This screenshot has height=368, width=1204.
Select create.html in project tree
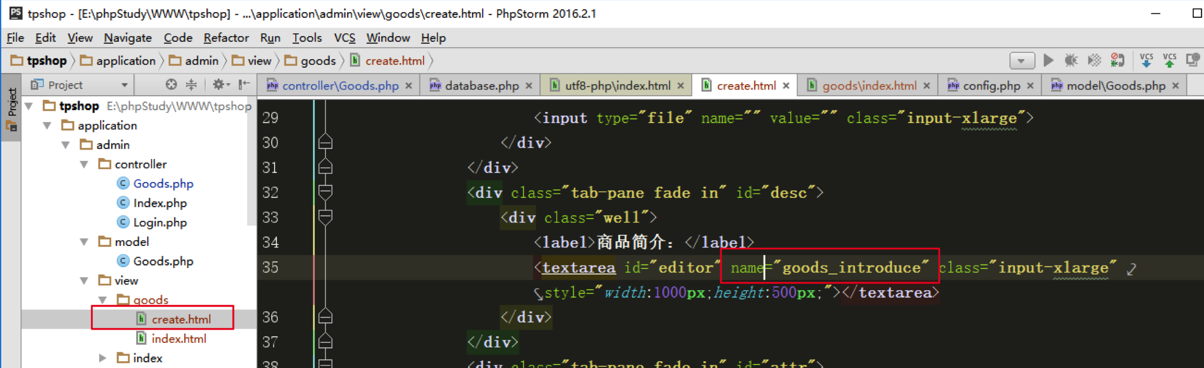coord(172,319)
